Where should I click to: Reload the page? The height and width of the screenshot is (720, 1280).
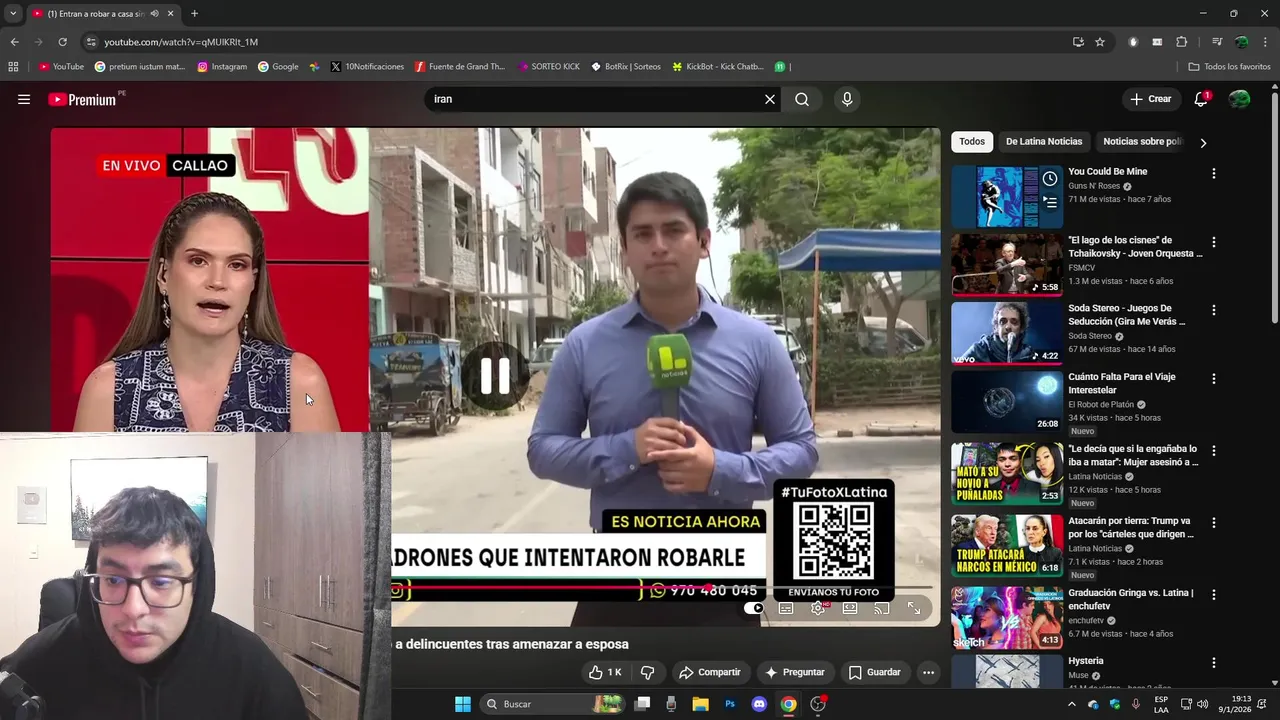click(x=62, y=42)
